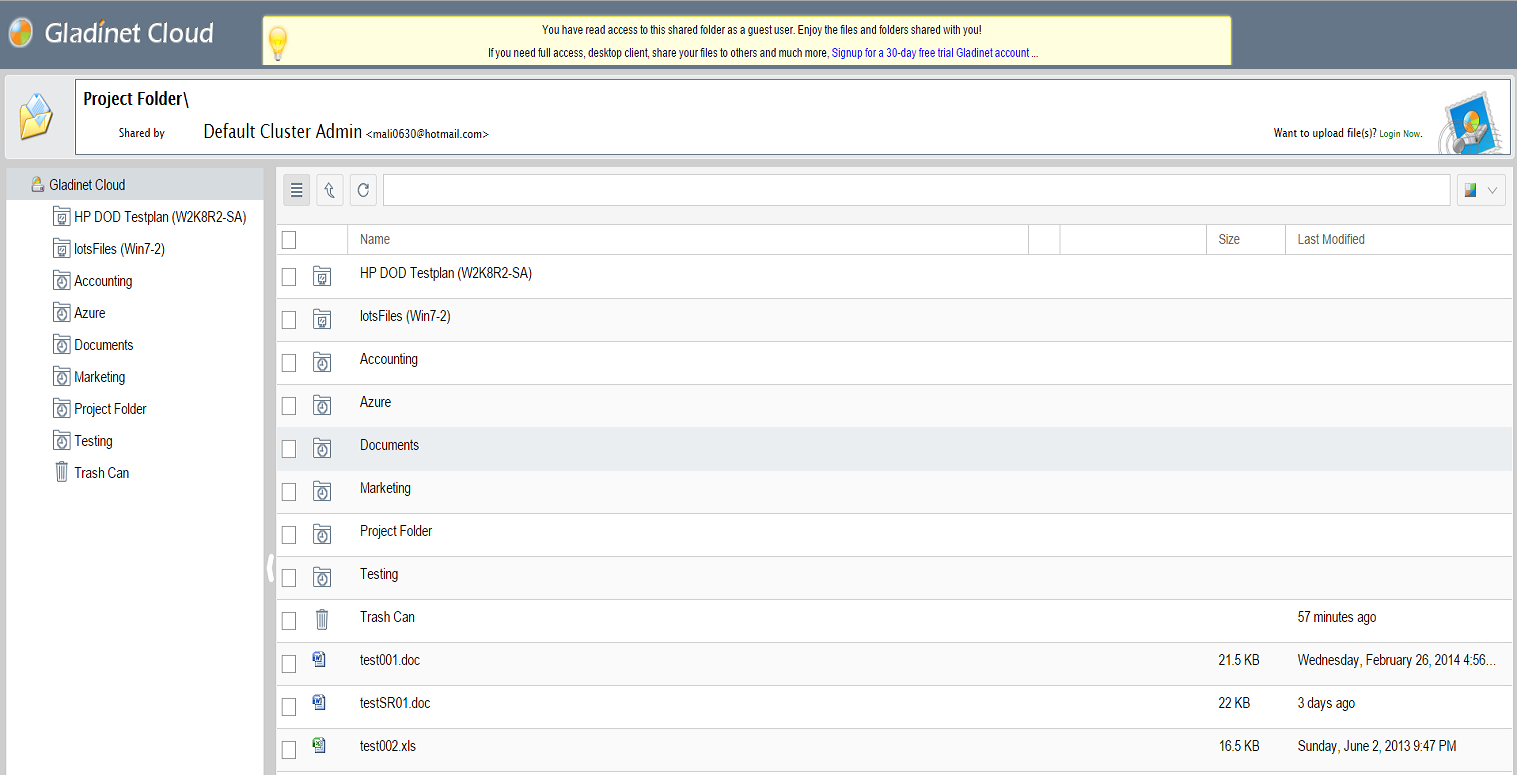
Task: Click the Login Now link
Action: coord(1399,132)
